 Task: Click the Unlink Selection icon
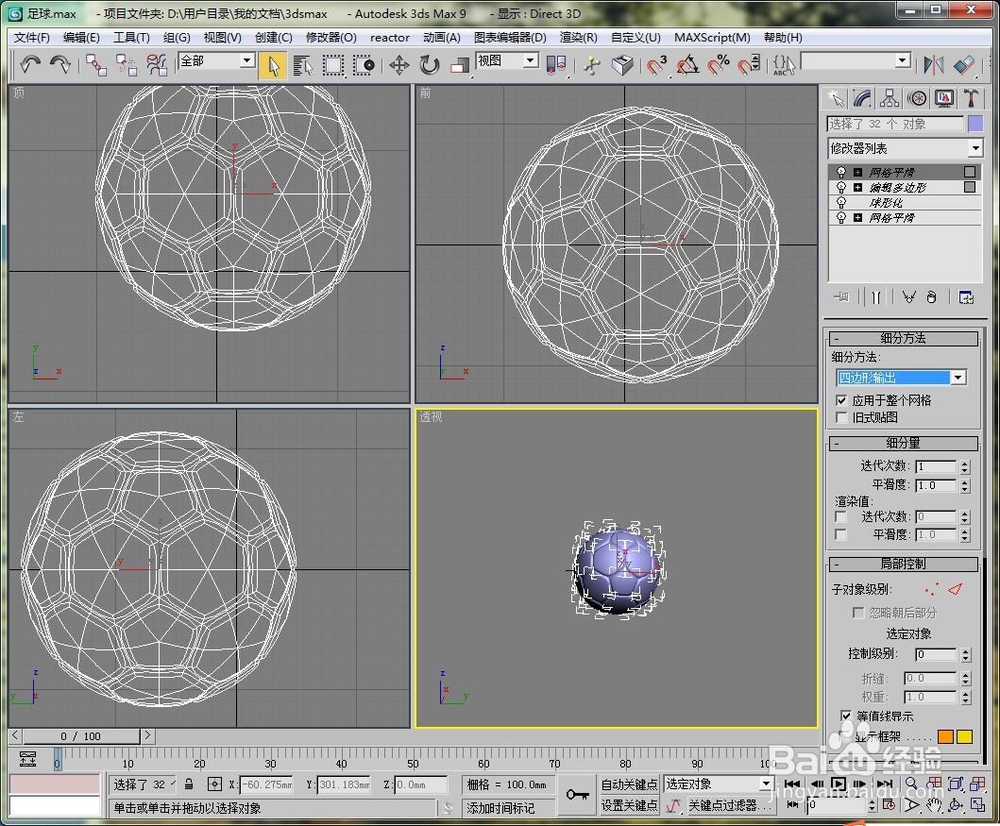click(126, 65)
